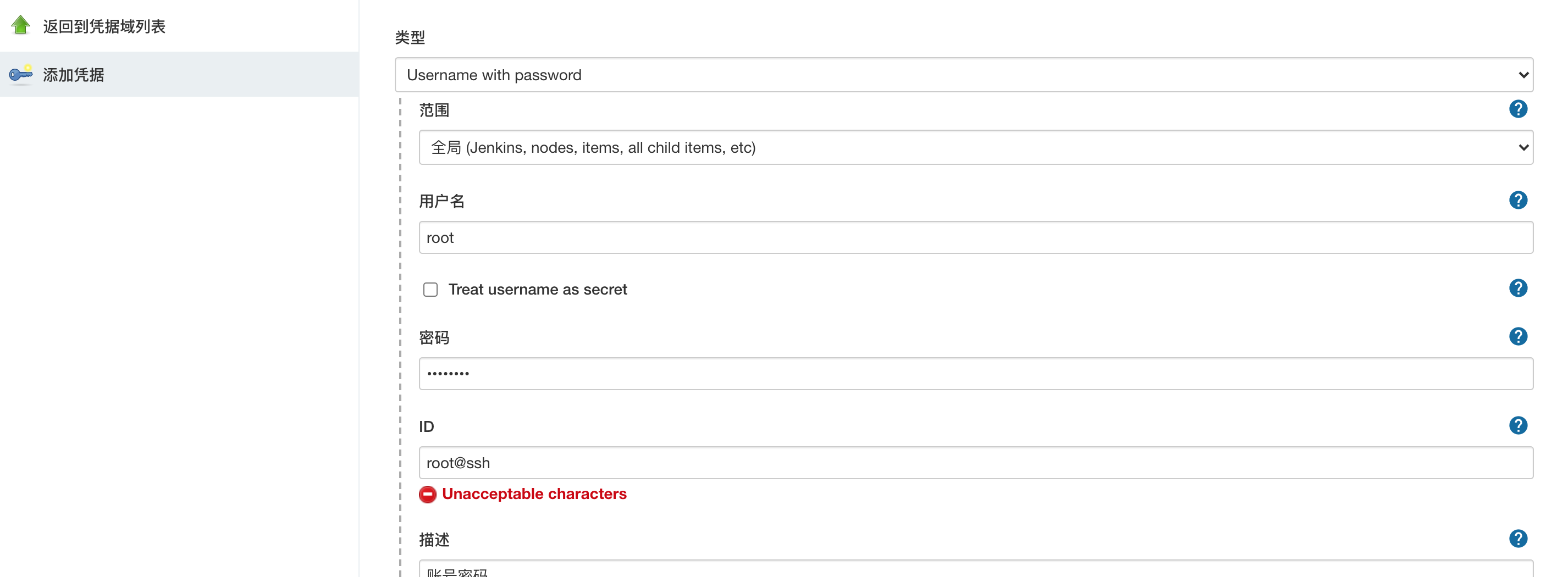This screenshot has width=1568, height=577.
Task: Click the key icon for add credentials
Action: pyautogui.click(x=21, y=74)
